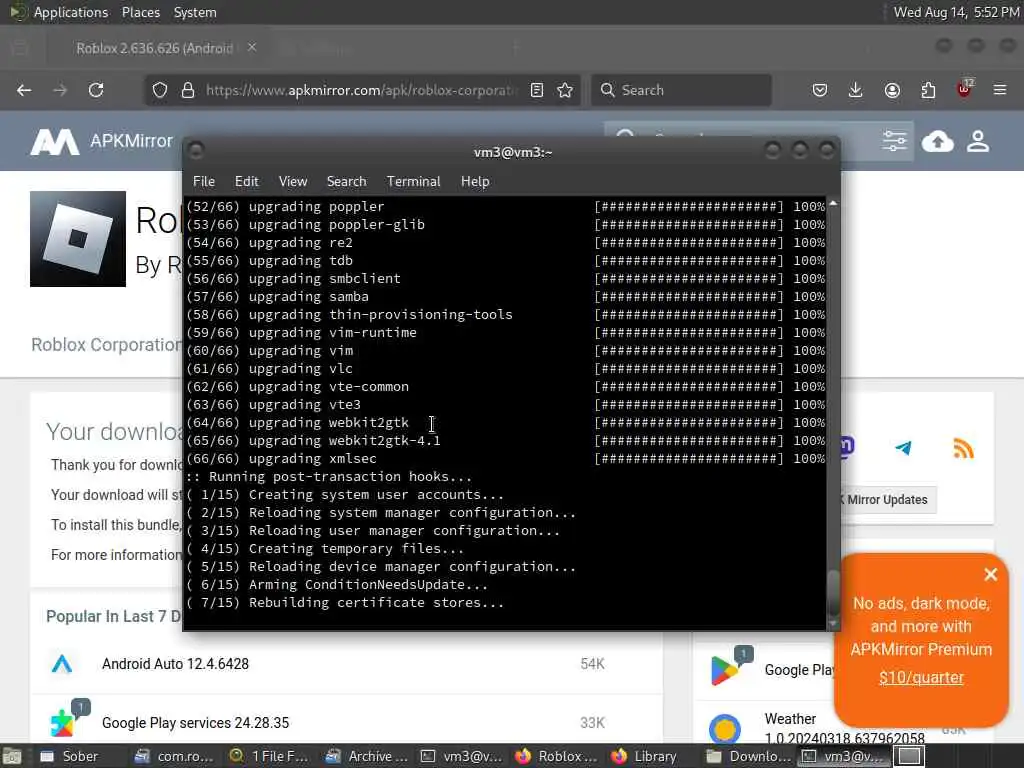The width and height of the screenshot is (1024, 768).
Task: Open terminal Help menu
Action: 475,182
